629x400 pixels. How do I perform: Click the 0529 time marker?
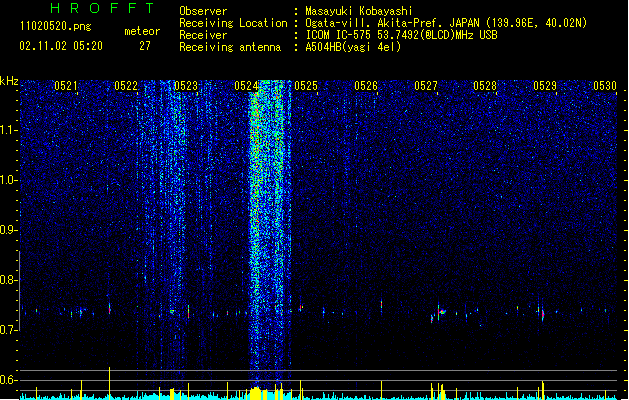point(545,86)
